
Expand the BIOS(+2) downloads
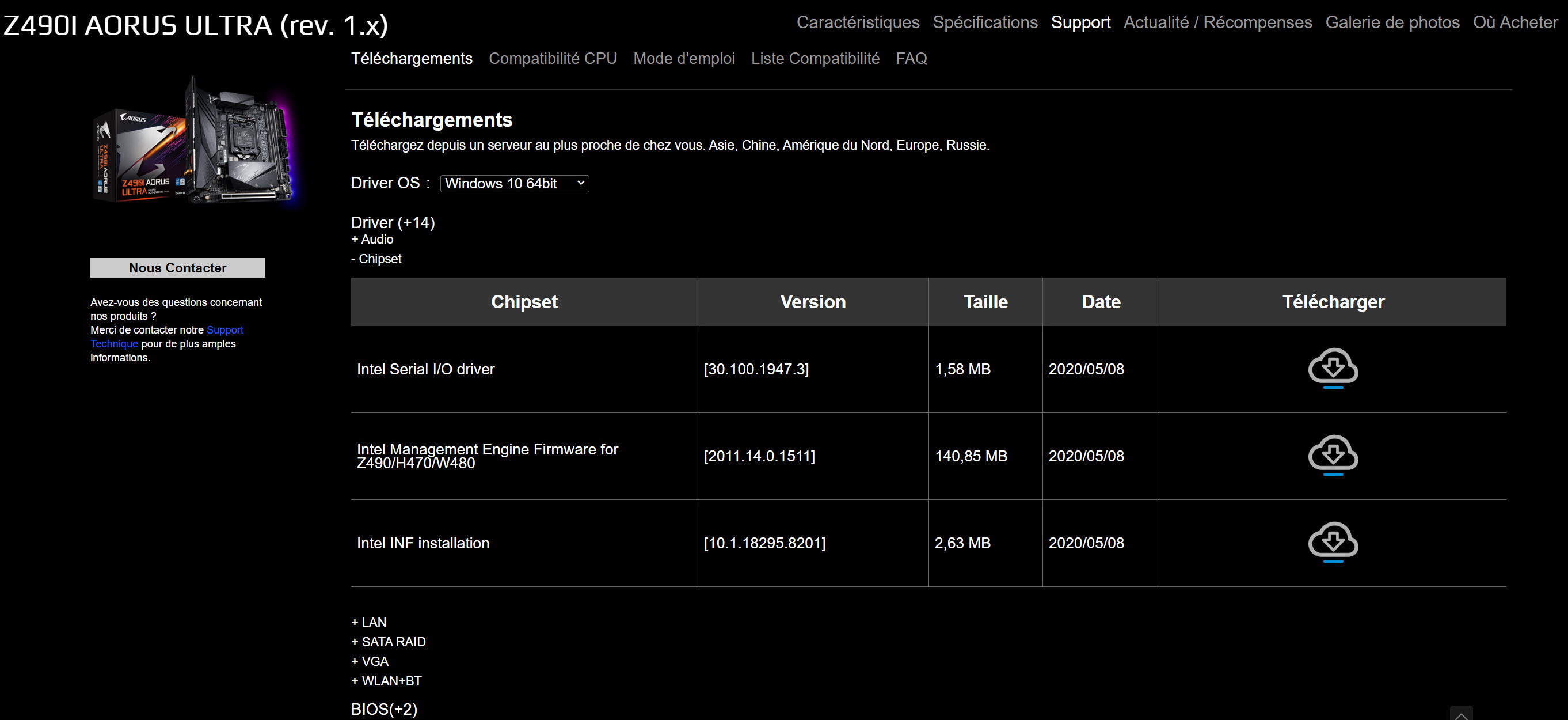tap(383, 709)
